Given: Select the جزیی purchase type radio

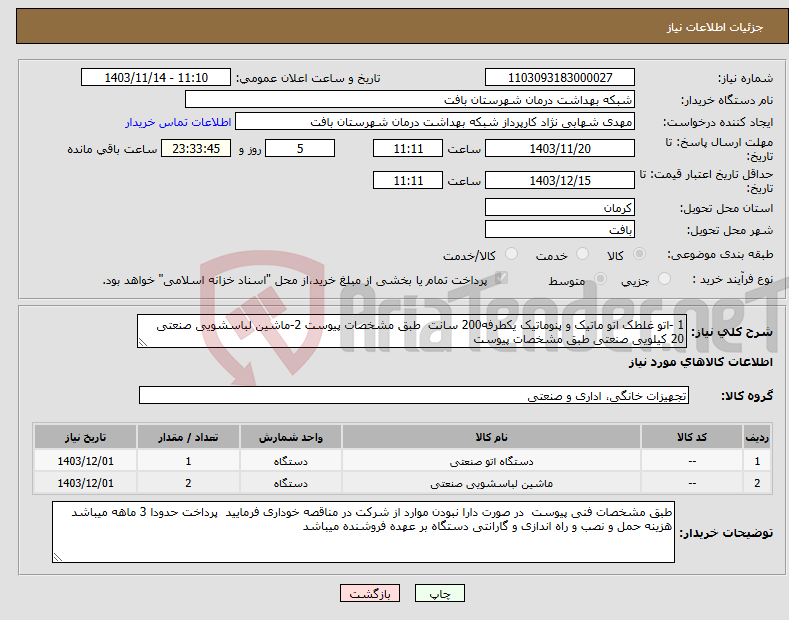Looking at the screenshot, I should [x=664, y=279].
